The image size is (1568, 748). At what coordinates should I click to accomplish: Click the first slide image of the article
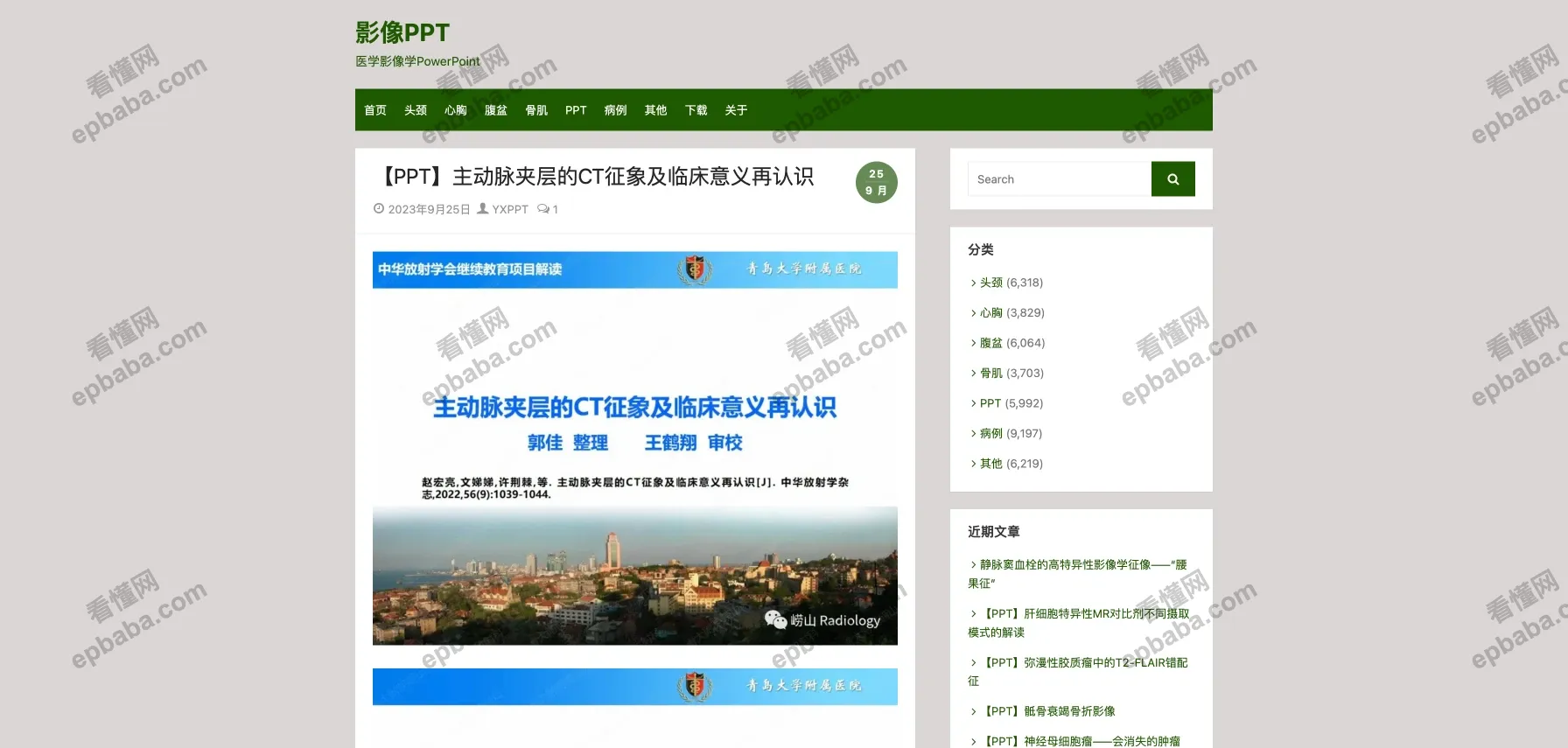(x=635, y=448)
